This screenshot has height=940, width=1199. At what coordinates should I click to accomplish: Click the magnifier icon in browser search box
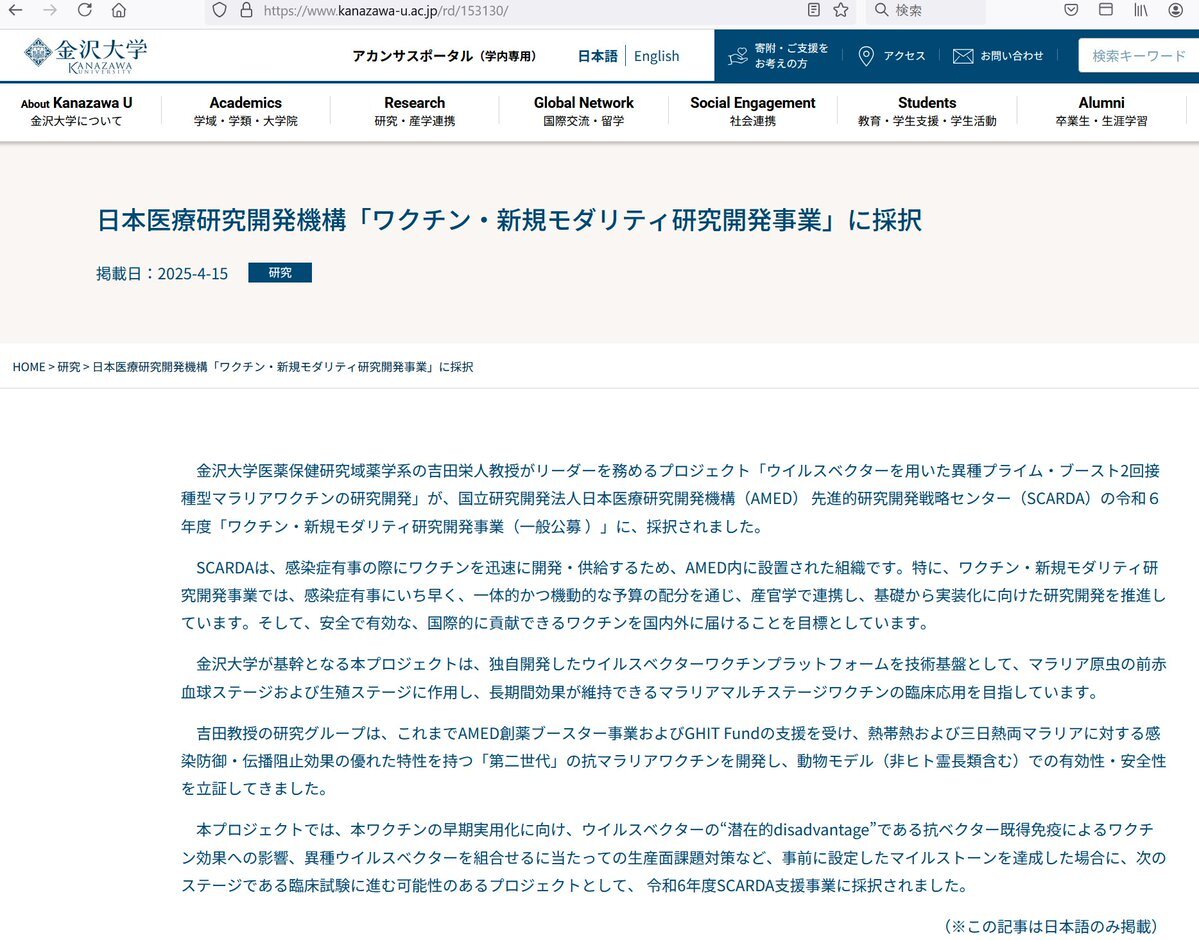tap(882, 10)
